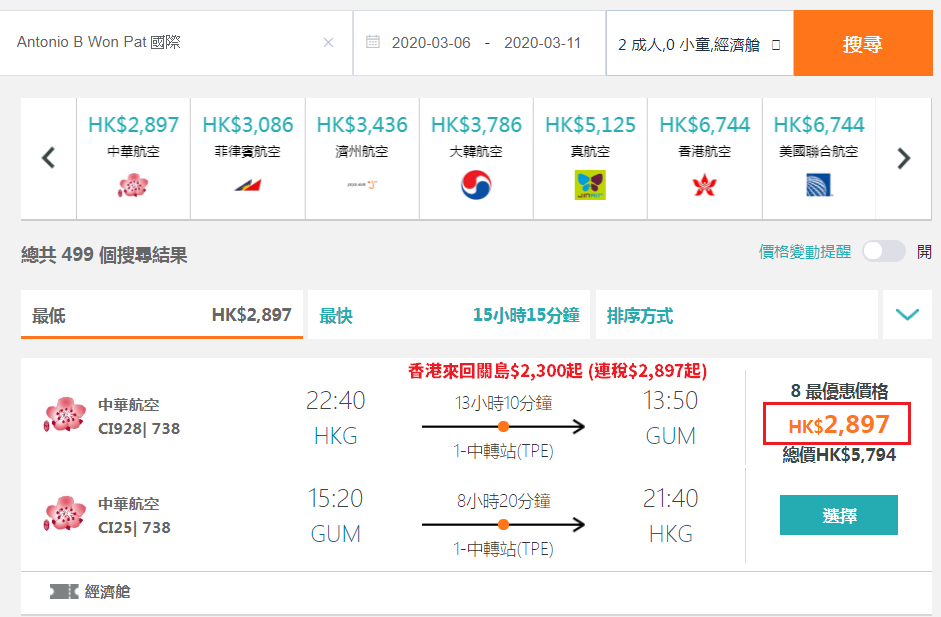Image resolution: width=941 pixels, height=617 pixels.
Task: Select the 美國聯合航空 HK$6,744 airline card
Action: point(819,158)
